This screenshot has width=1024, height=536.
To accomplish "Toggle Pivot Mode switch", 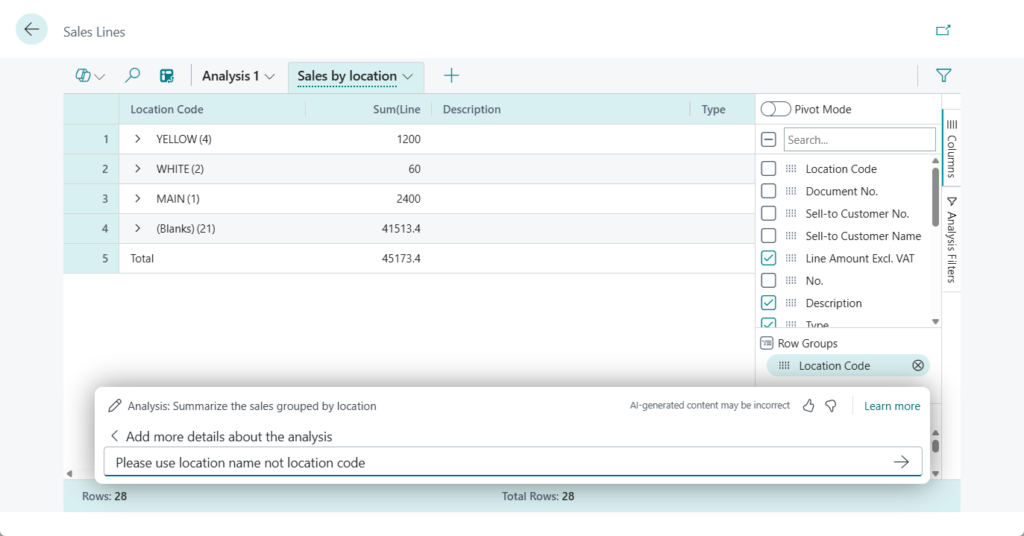I will click(x=775, y=109).
